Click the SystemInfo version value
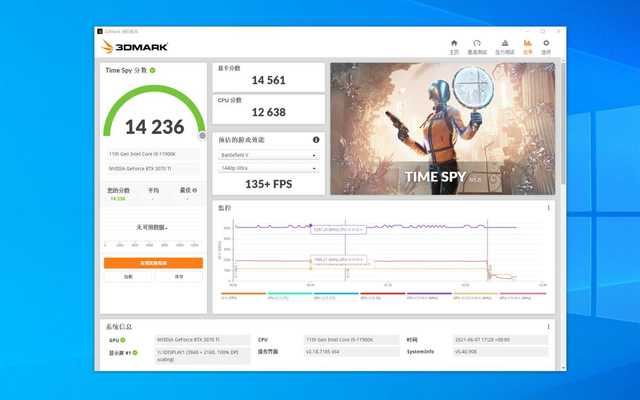This screenshot has height=400, width=640. (x=500, y=351)
